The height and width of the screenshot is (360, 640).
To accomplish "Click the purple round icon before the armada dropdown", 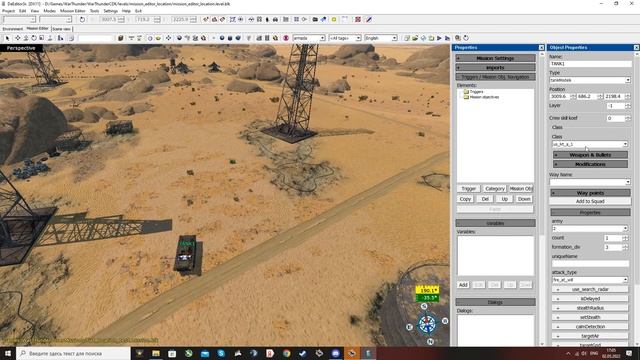I will click(286, 38).
